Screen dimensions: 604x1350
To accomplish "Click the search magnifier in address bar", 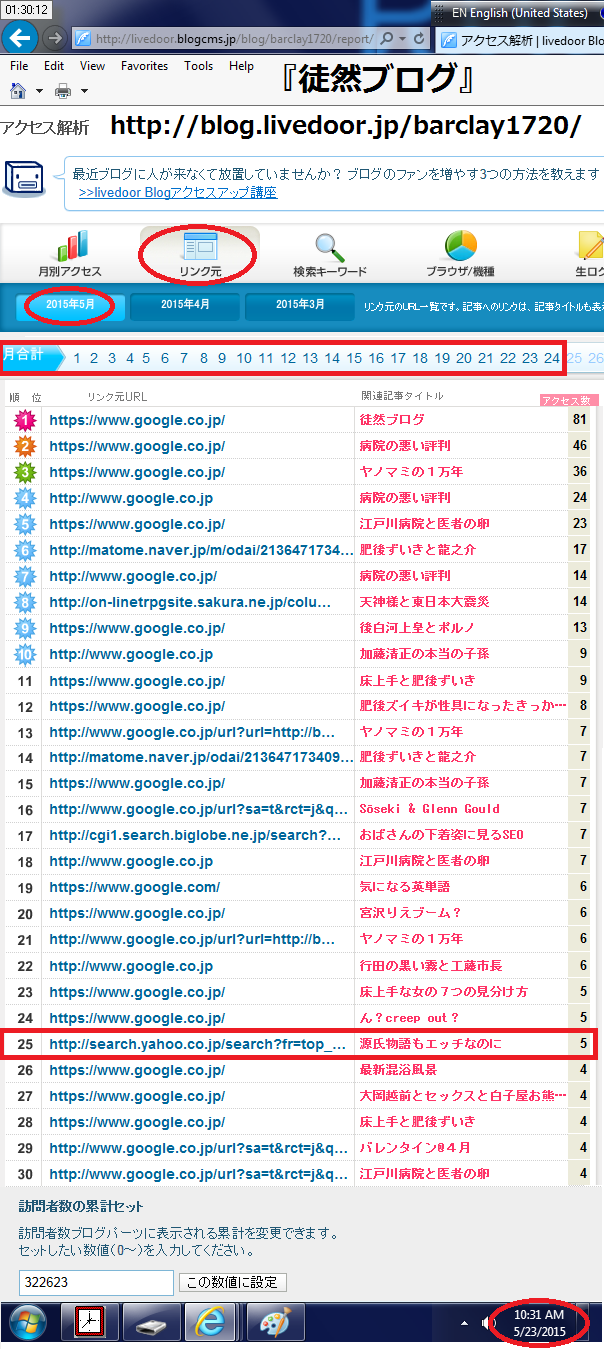I will click(x=386, y=38).
